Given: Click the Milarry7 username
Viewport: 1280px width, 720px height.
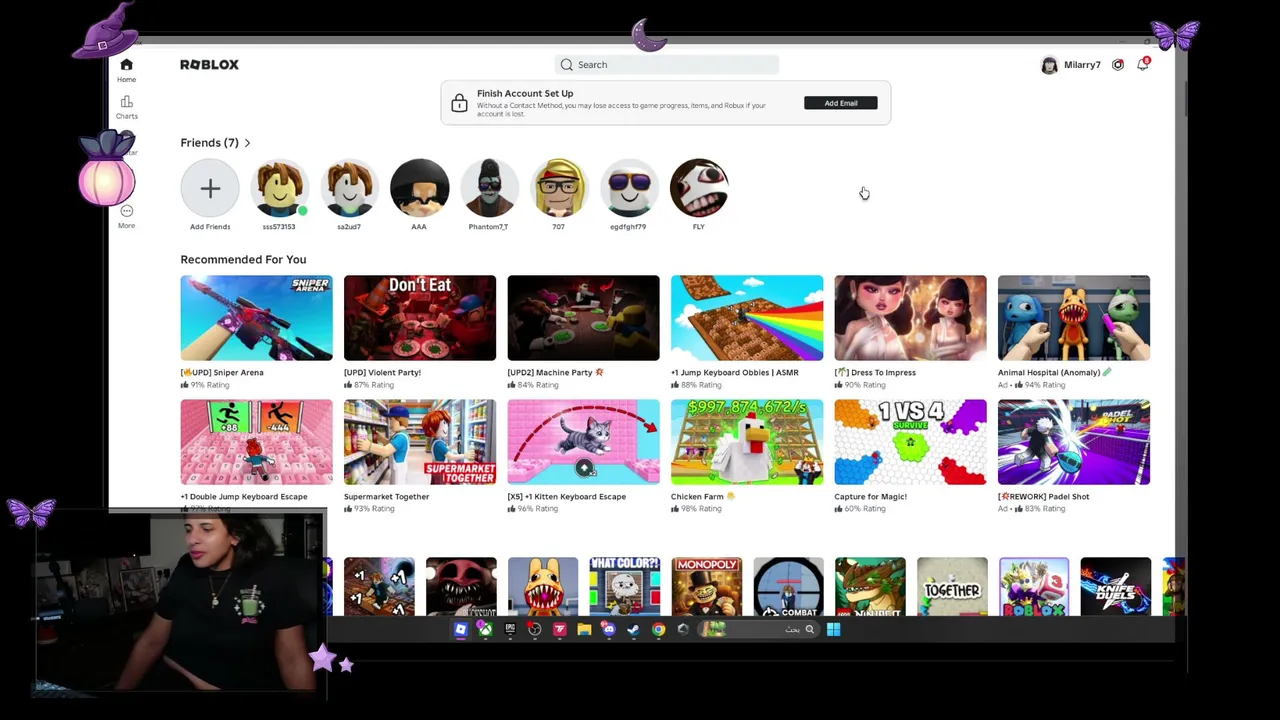Looking at the screenshot, I should point(1082,65).
